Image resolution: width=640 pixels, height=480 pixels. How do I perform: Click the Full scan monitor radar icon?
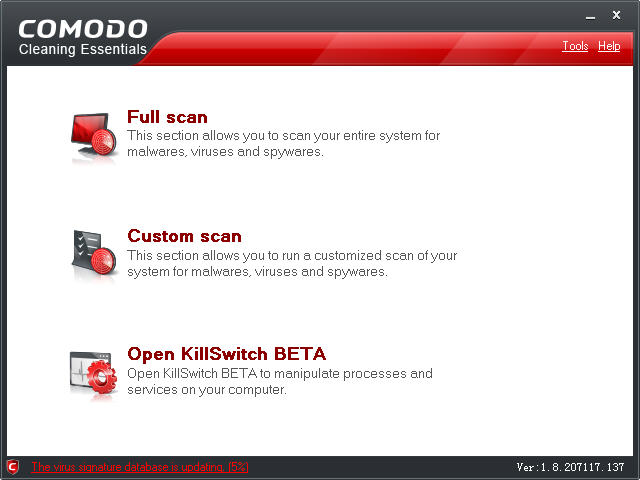(x=94, y=137)
